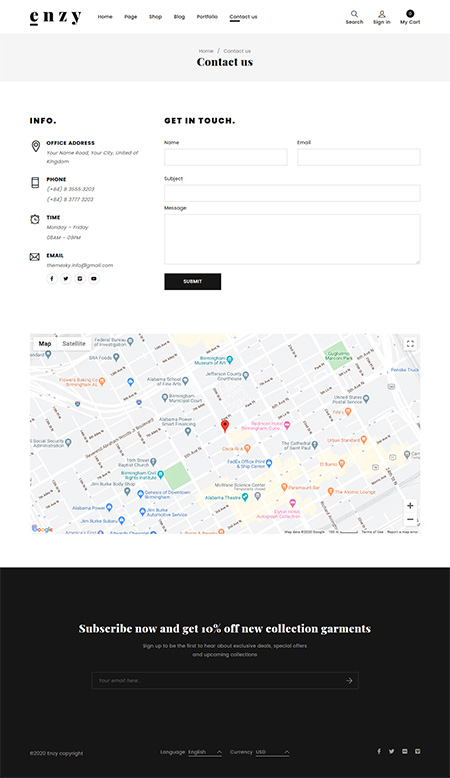Open the Contact us menu item
The image size is (450, 778).
point(243,17)
